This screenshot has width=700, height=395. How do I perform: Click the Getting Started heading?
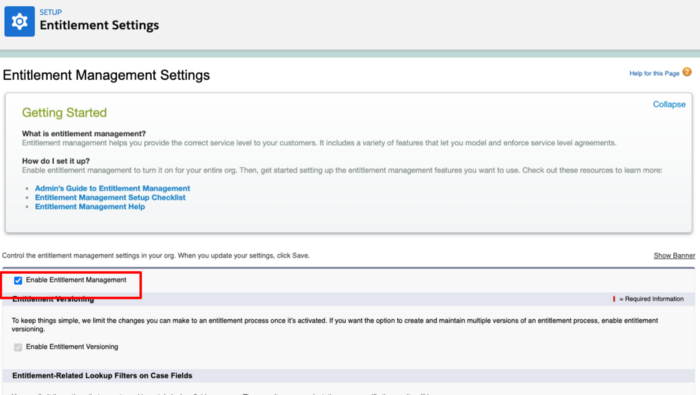(64, 112)
